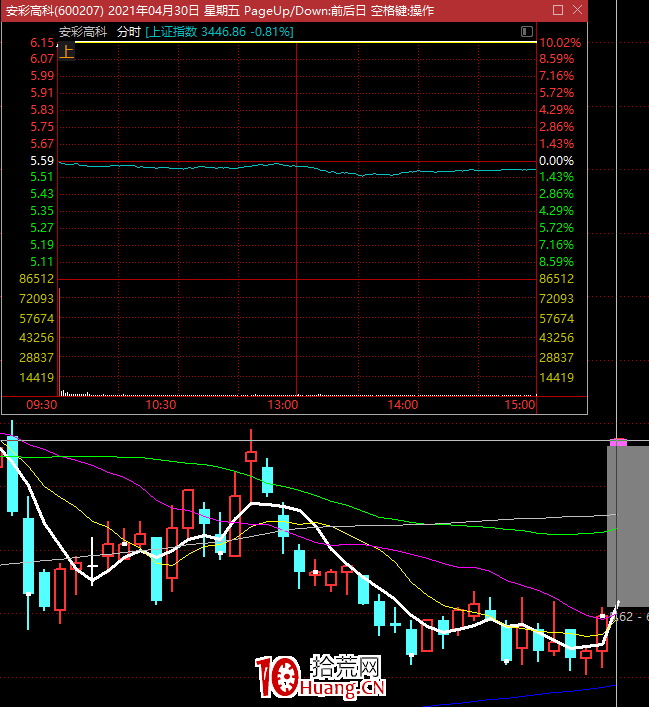Click the 10:30 time axis label

tap(161, 404)
